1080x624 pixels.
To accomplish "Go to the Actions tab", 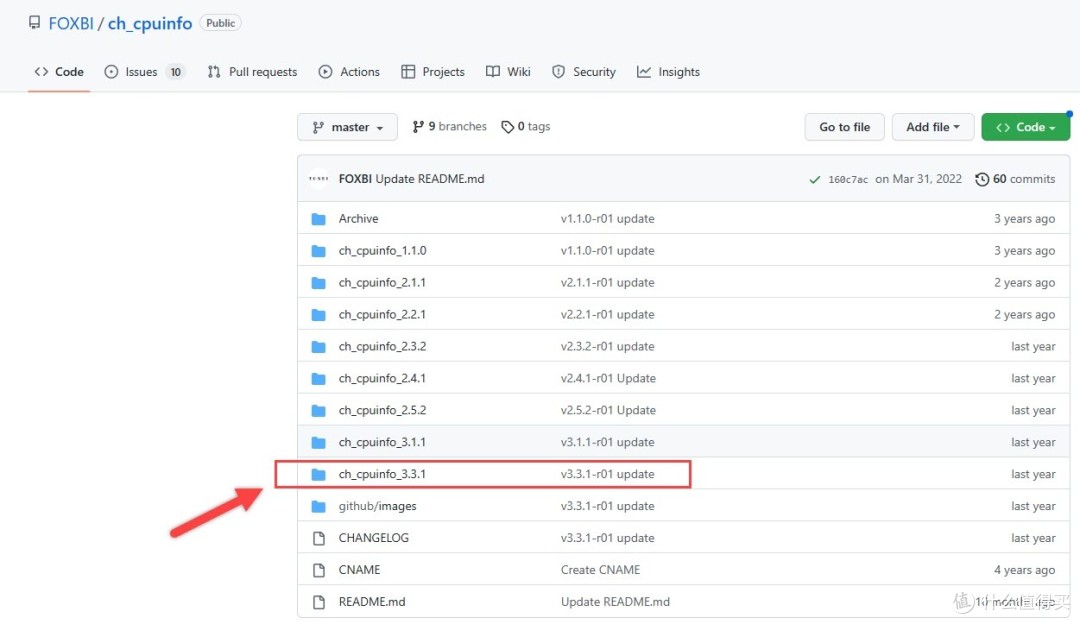I will click(349, 72).
